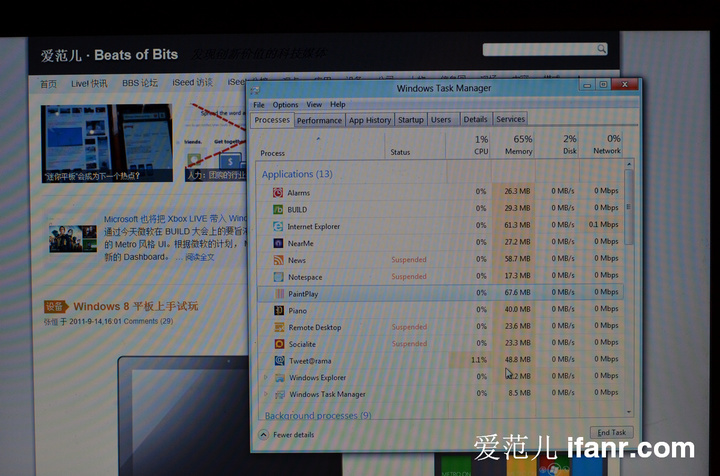Click Internet Explorer network value 0.1 Mbps

tap(603, 224)
